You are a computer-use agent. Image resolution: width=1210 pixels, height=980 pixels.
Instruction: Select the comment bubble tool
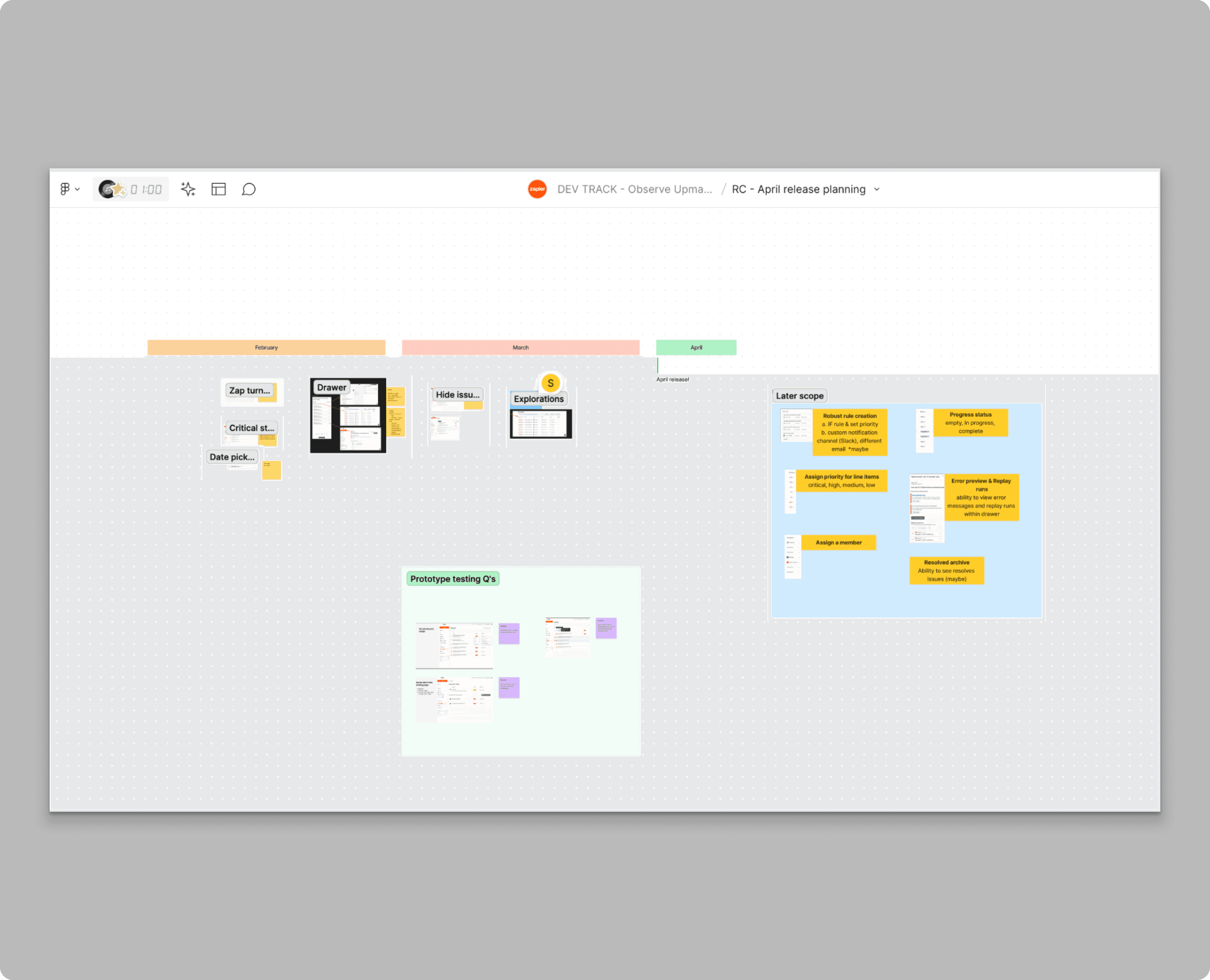(x=249, y=189)
